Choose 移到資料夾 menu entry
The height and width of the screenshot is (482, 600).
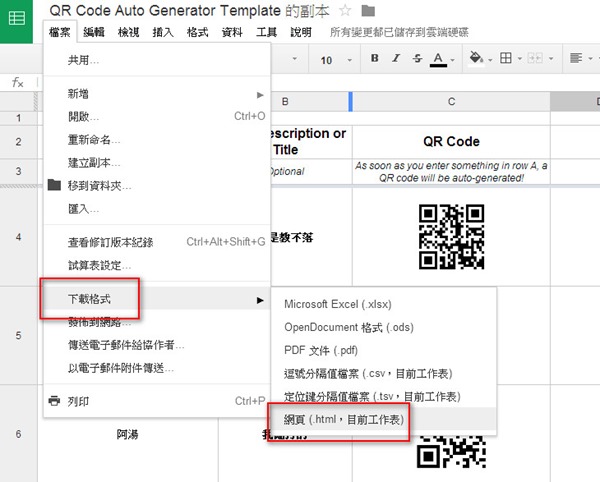(157, 186)
